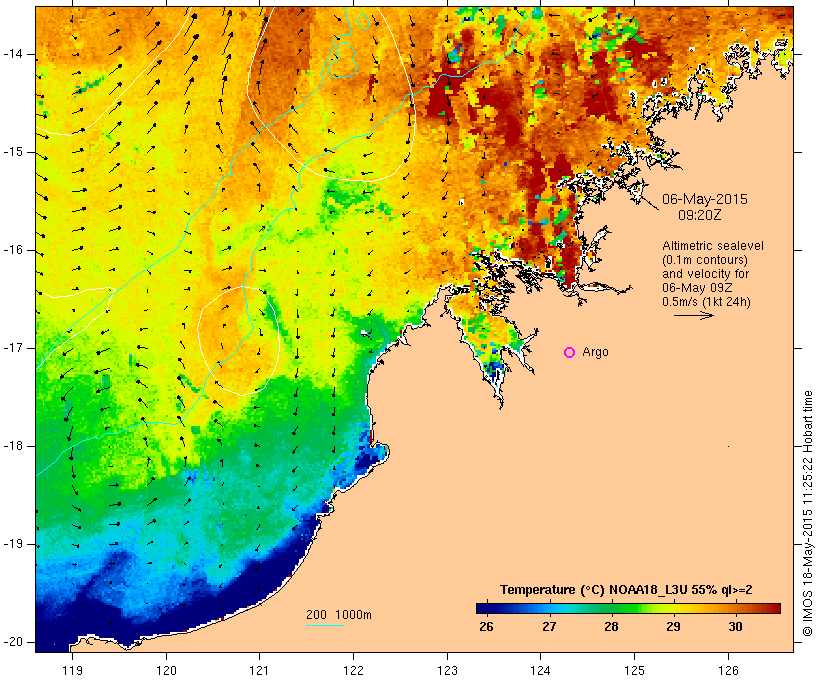
Task: Click the longitude axis label '124'
Action: coord(541,670)
